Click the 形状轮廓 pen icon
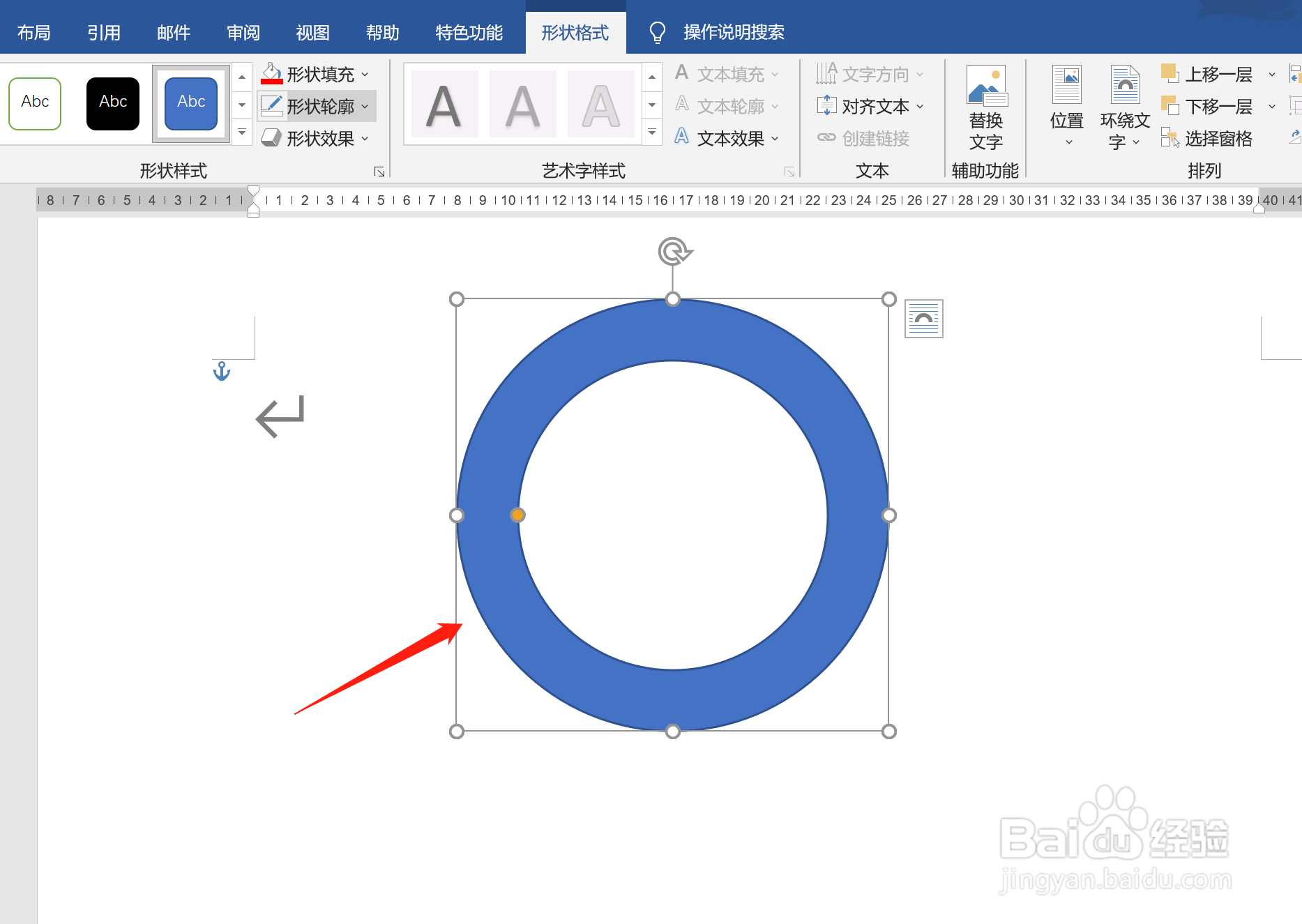Image resolution: width=1302 pixels, height=924 pixels. [x=271, y=105]
